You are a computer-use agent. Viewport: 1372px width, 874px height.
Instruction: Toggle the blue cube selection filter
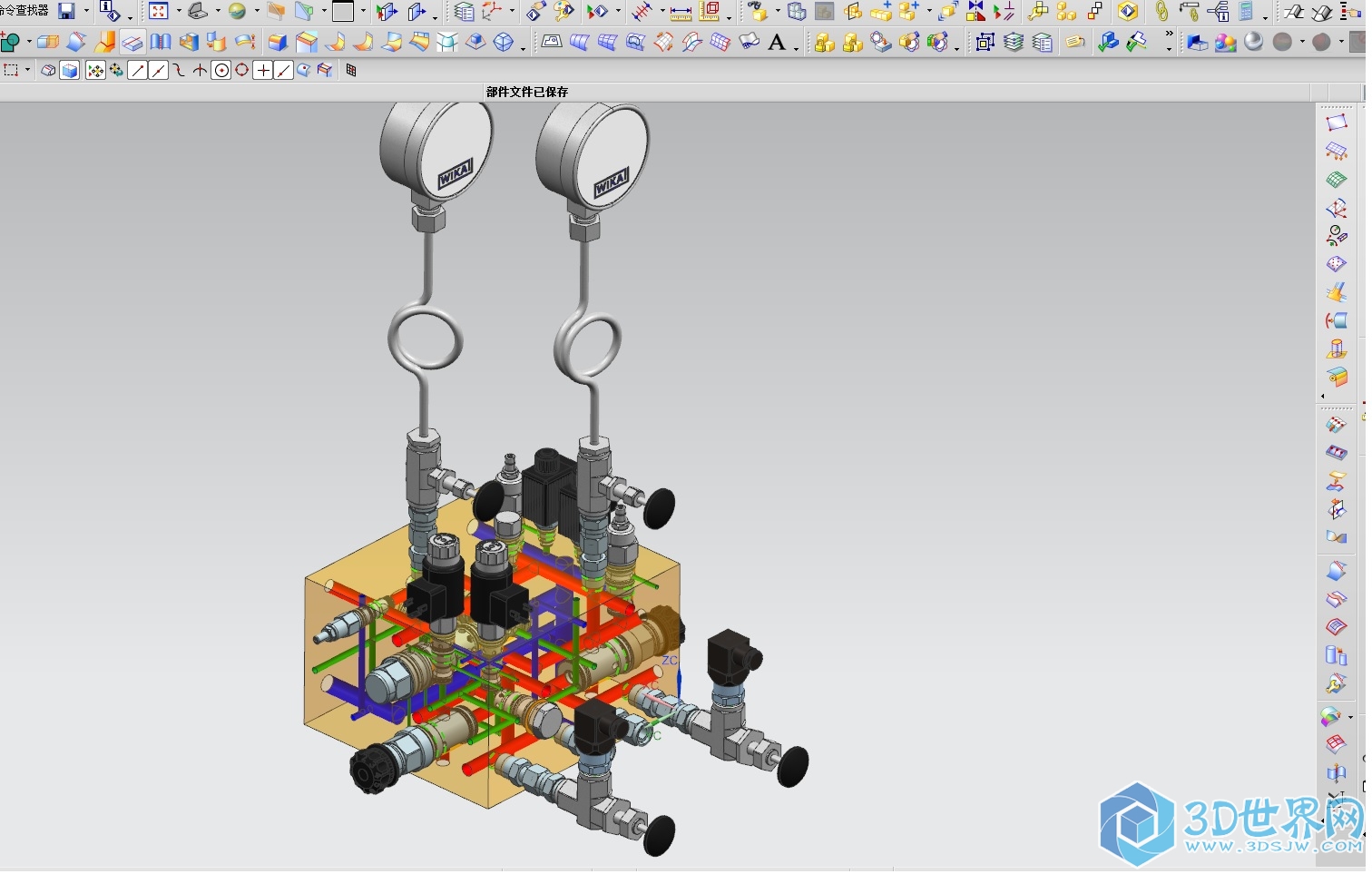69,71
